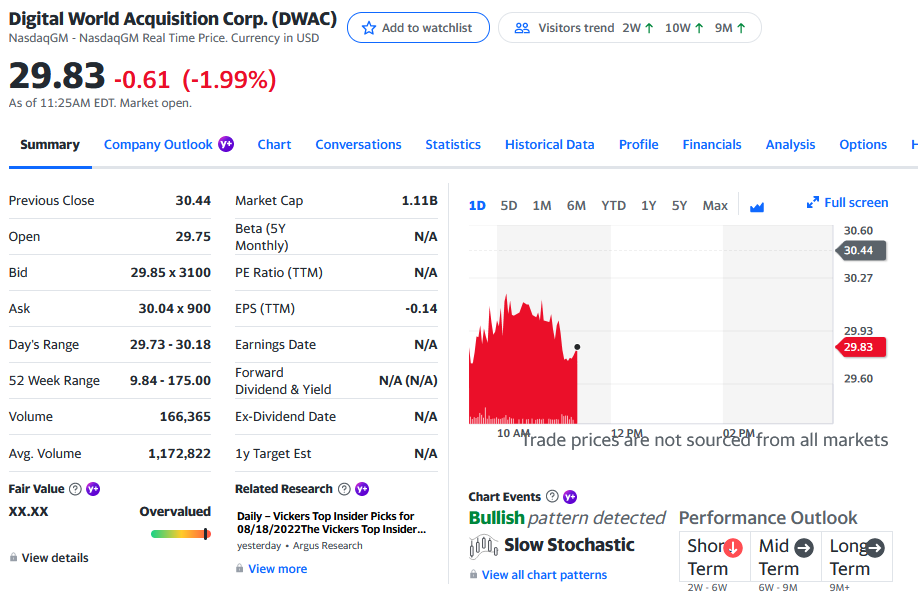
Task: Open the Summary tab
Action: (x=50, y=145)
